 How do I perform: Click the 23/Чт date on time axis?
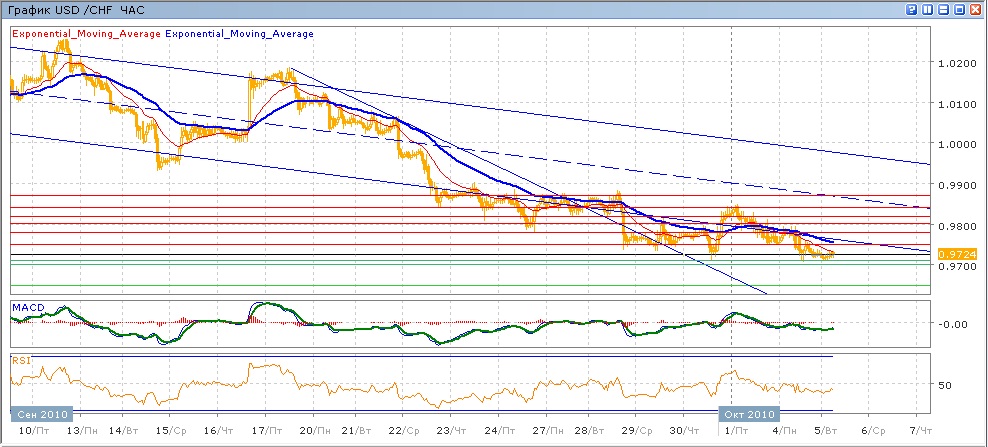click(449, 429)
